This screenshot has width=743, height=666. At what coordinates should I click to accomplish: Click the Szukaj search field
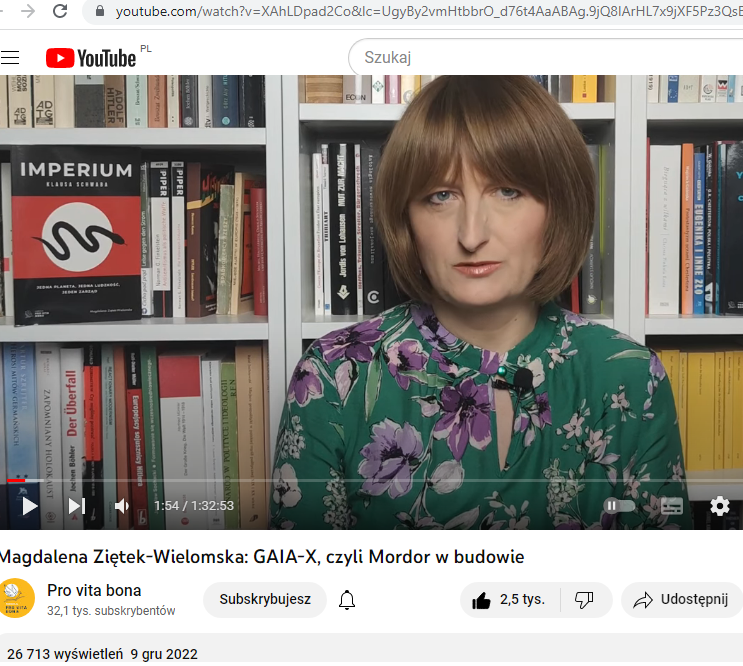tap(540, 58)
